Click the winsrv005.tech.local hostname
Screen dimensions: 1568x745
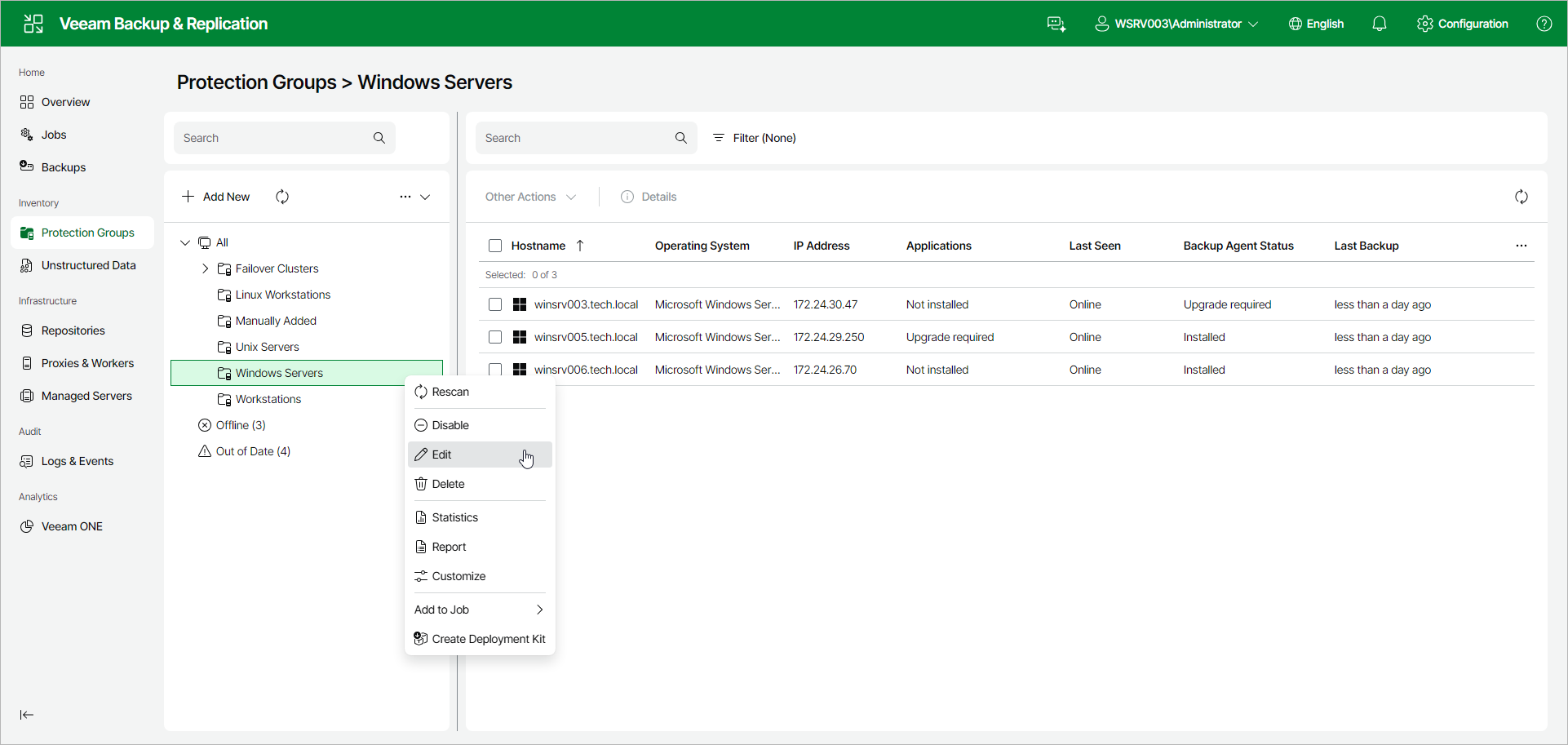586,337
